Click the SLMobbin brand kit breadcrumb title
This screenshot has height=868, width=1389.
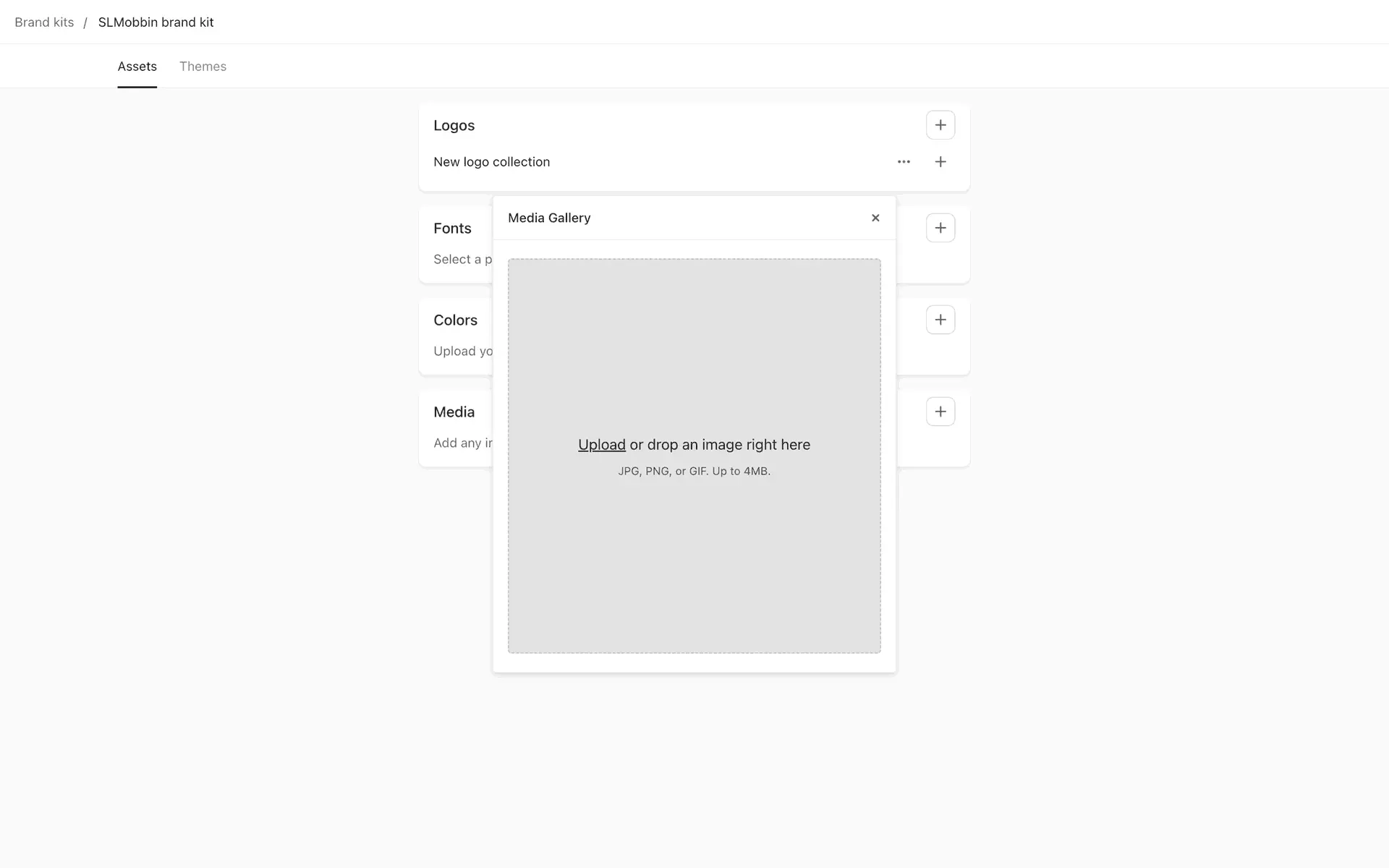[156, 22]
